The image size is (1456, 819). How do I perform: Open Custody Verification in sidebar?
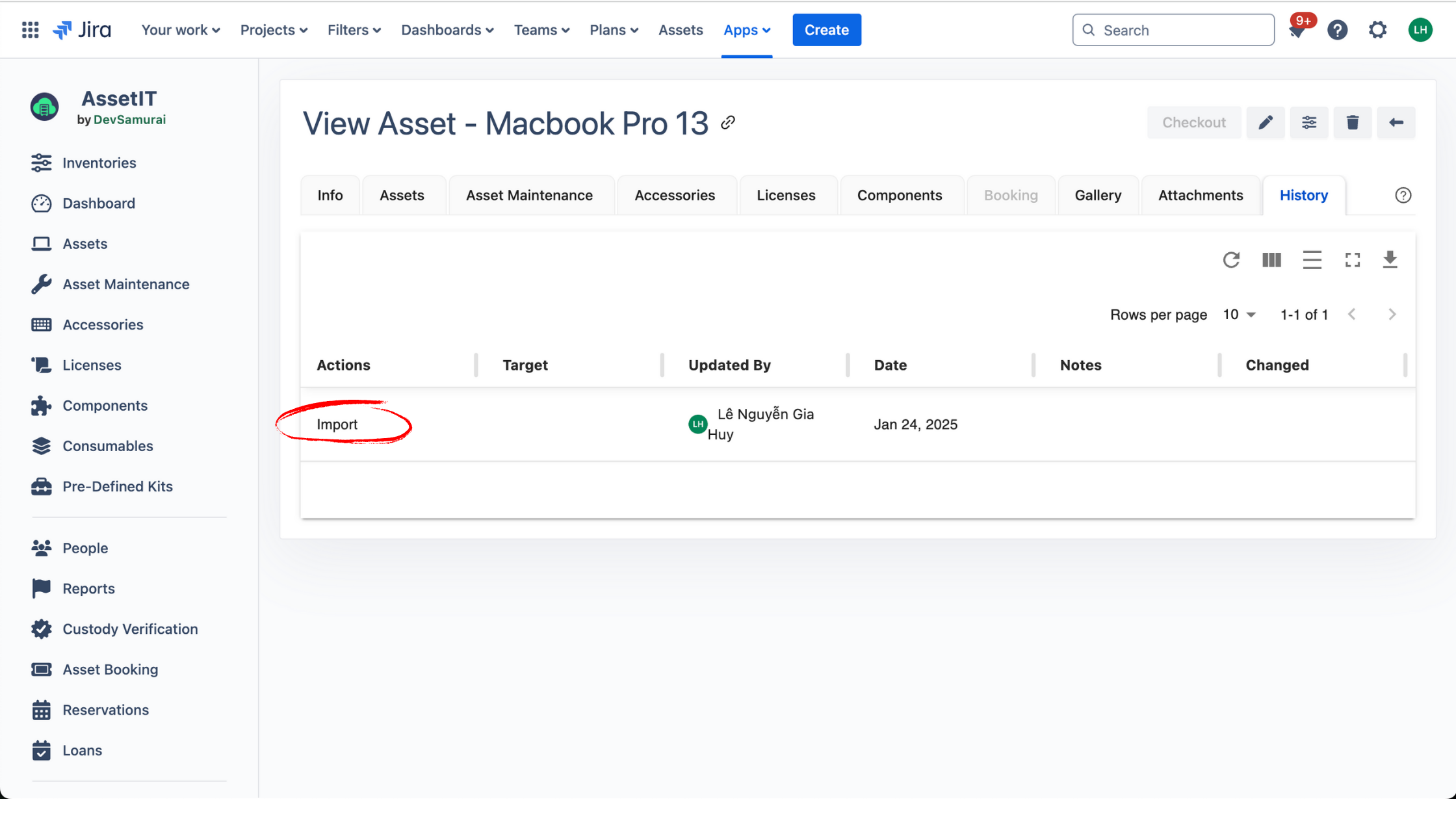(x=130, y=629)
